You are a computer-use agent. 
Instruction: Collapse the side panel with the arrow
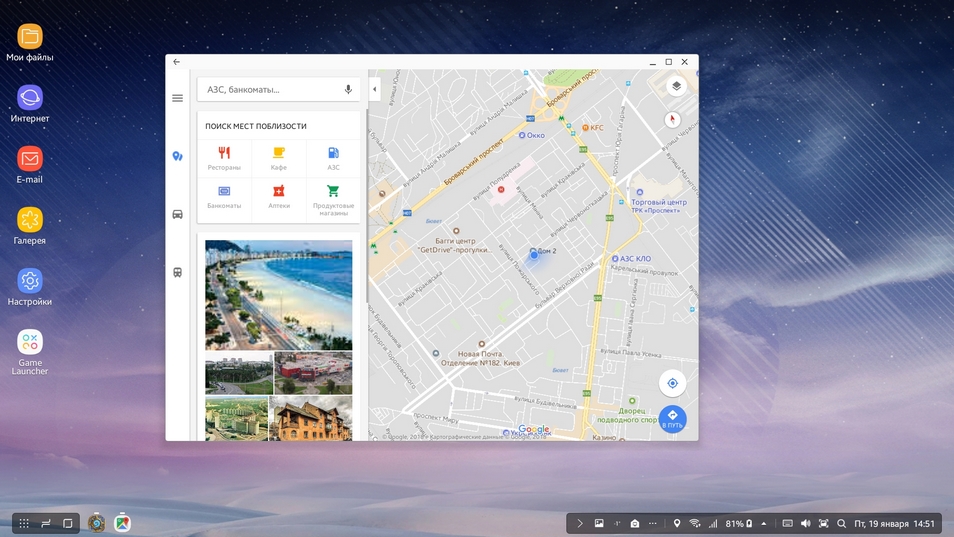375,89
